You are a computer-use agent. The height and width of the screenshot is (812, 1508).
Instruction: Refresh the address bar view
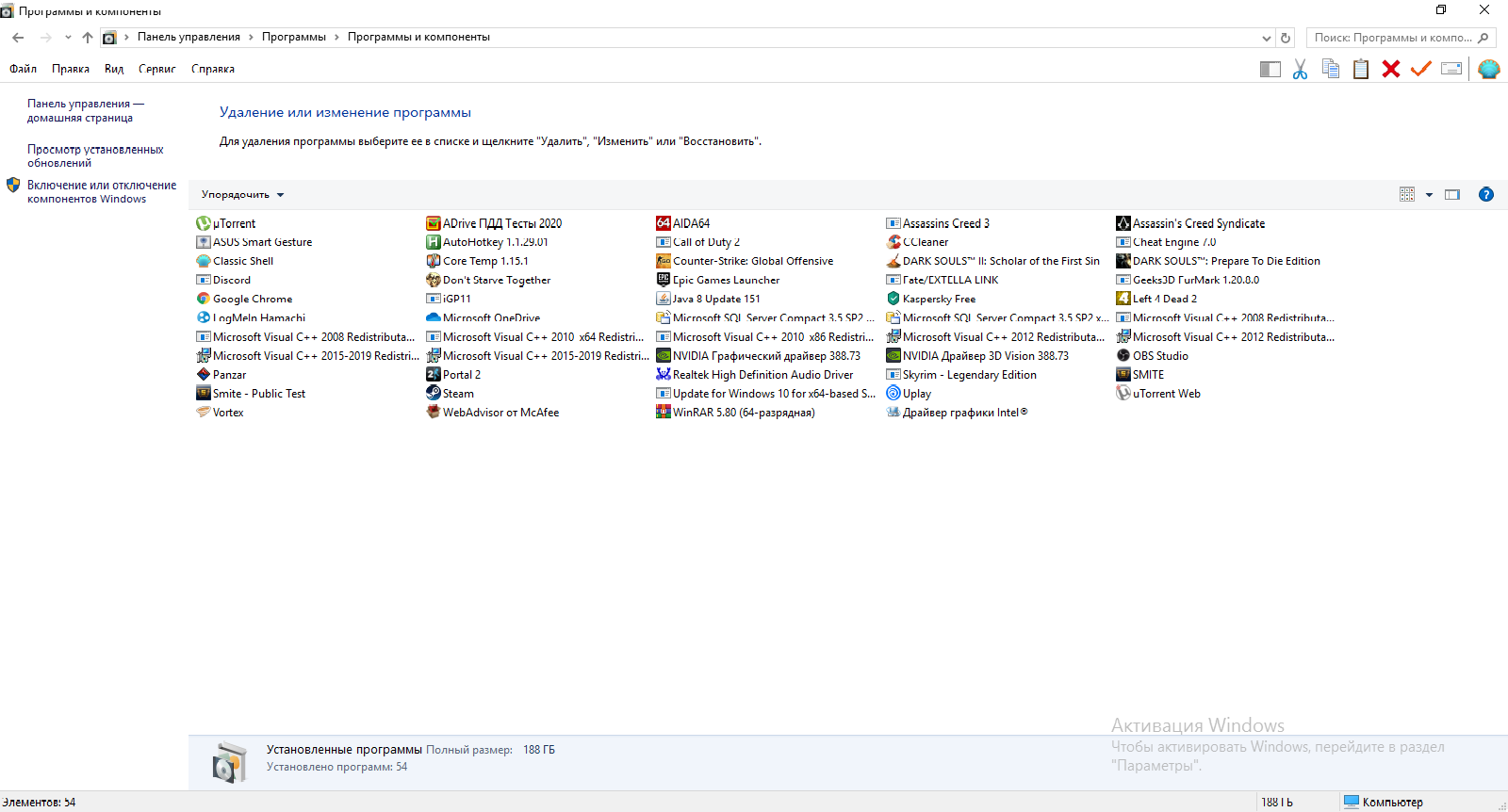tap(1286, 38)
